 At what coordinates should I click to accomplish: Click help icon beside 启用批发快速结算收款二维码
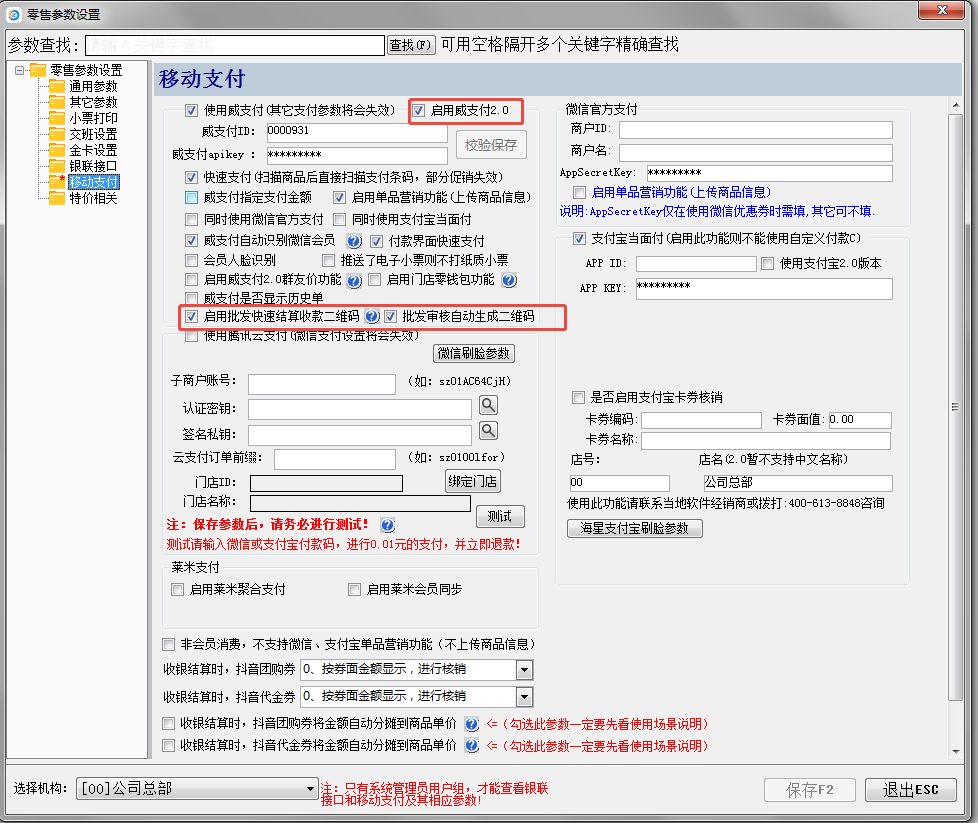pos(372,316)
